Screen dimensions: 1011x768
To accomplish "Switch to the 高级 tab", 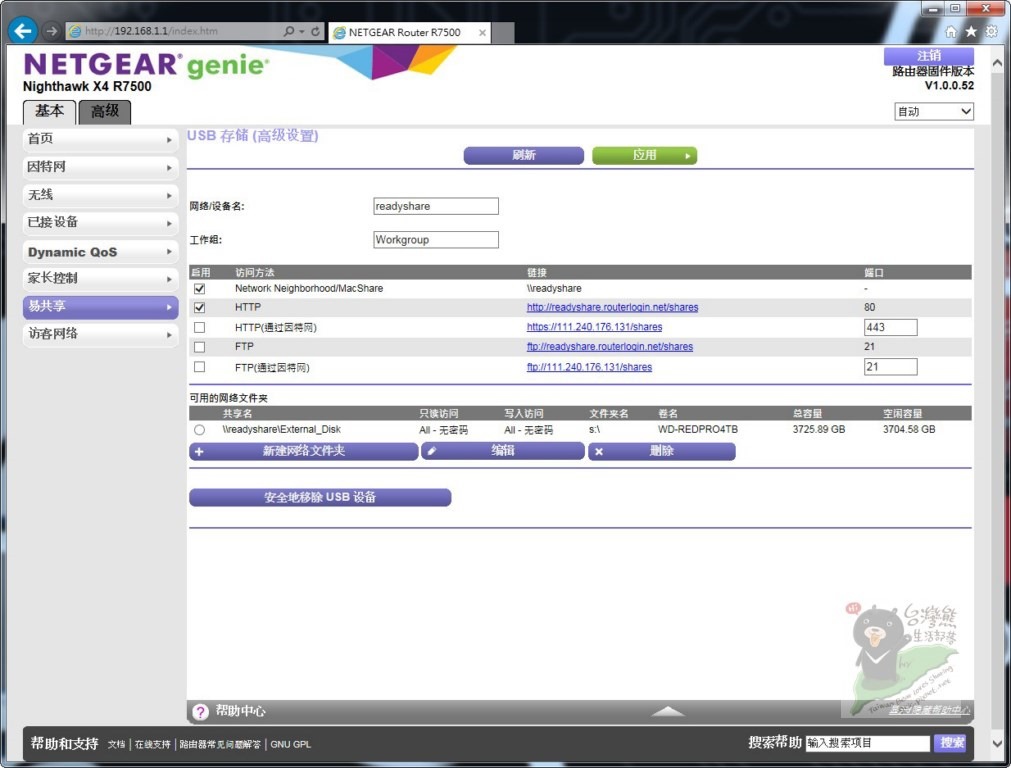I will pyautogui.click(x=105, y=112).
